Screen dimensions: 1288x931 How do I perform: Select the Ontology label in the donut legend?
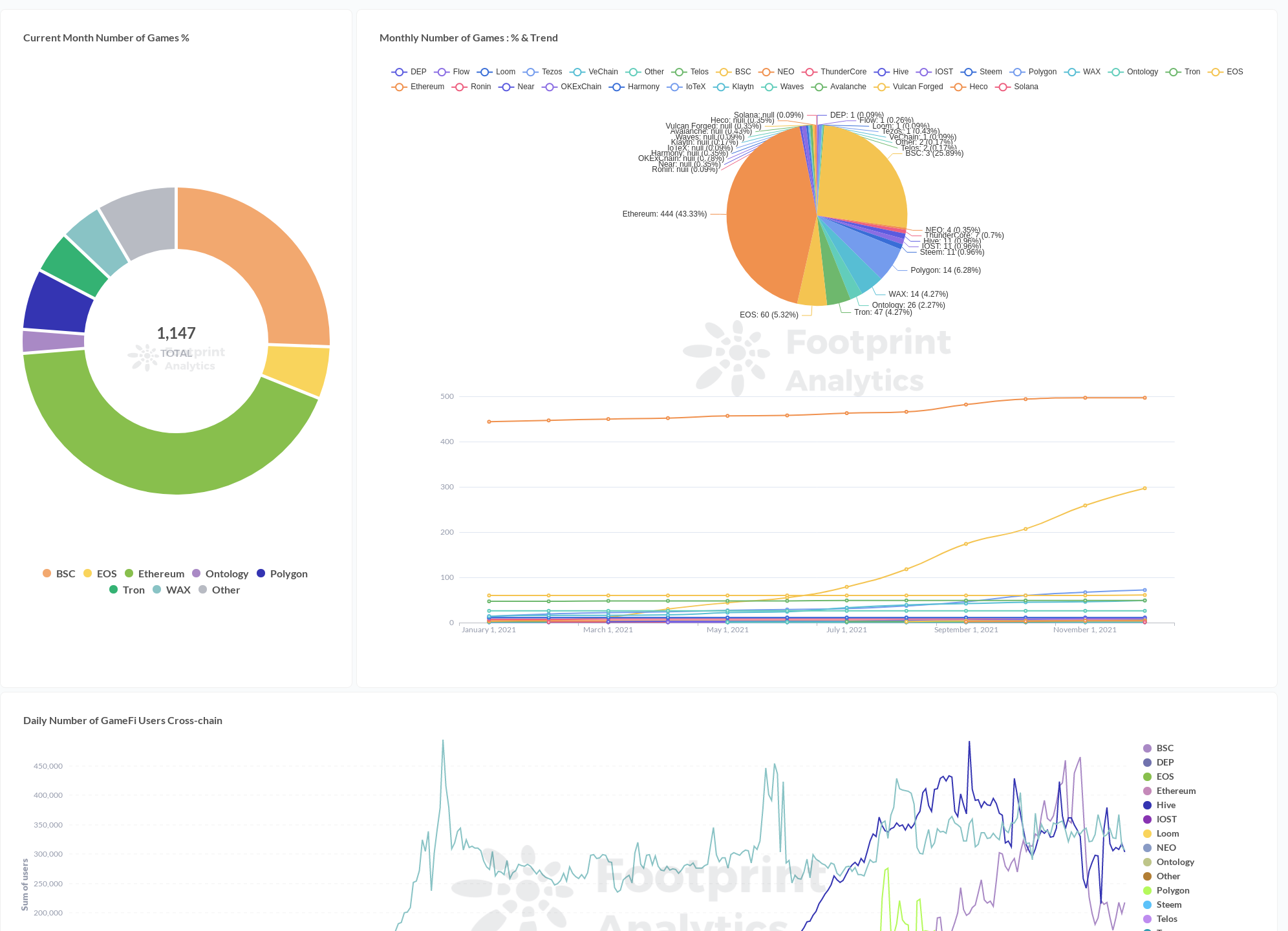click(x=227, y=573)
